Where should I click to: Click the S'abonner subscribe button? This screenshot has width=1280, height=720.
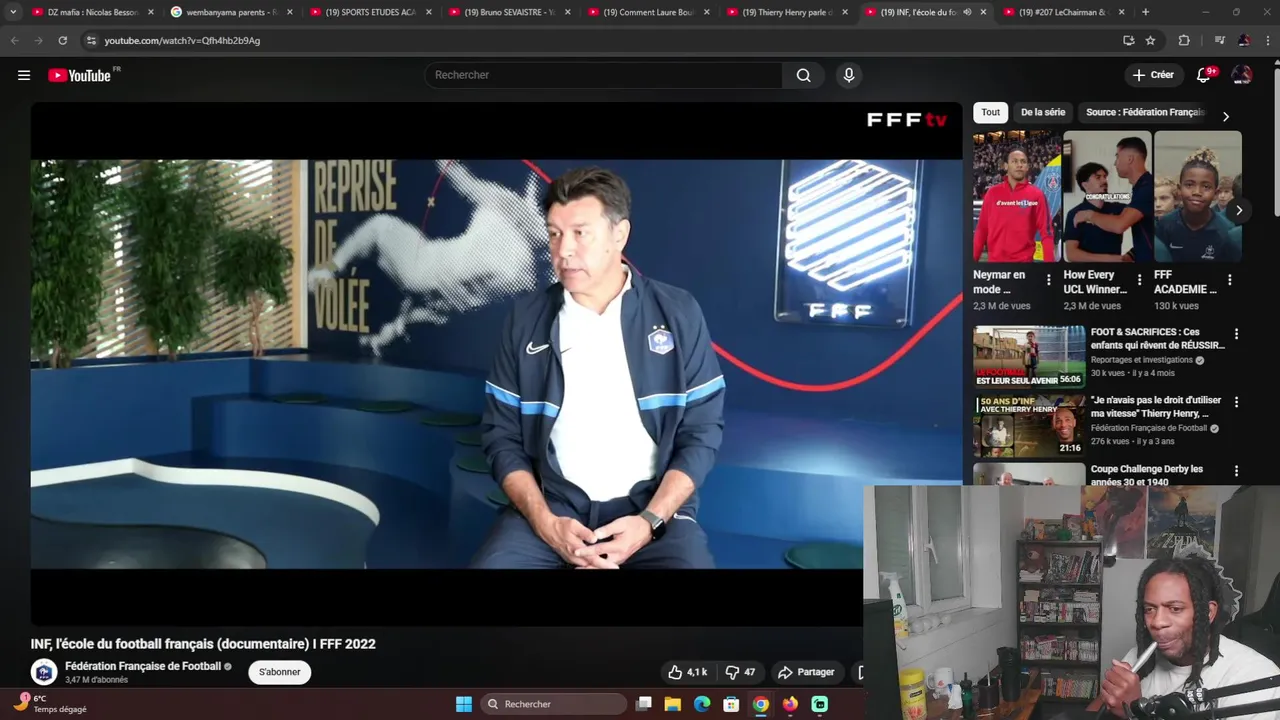click(x=280, y=672)
